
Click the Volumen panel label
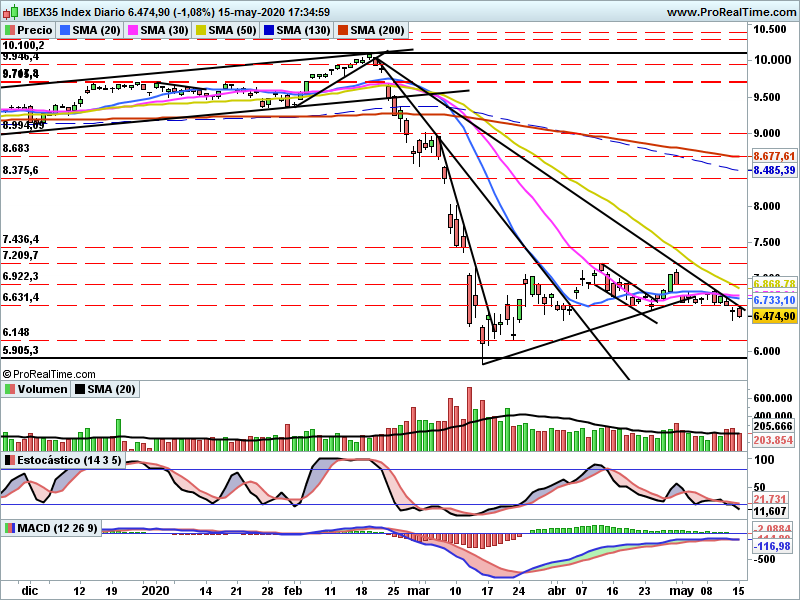tap(42, 389)
